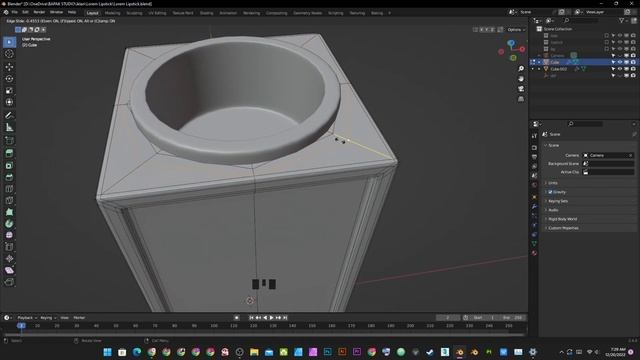Select the Knife tool
Viewport: 640px width, 360px height.
[9, 200]
